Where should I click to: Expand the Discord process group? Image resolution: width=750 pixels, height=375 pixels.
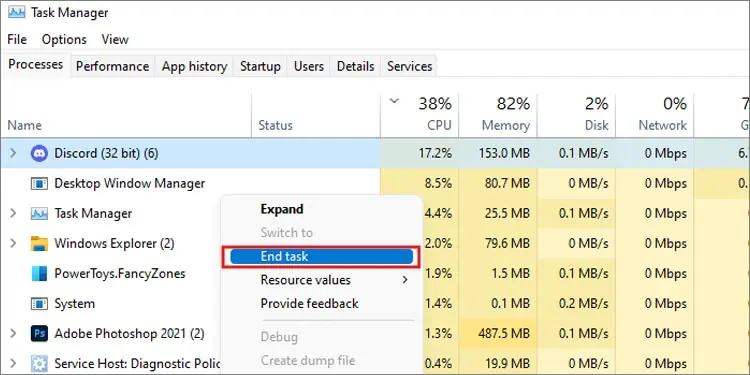[x=13, y=154]
